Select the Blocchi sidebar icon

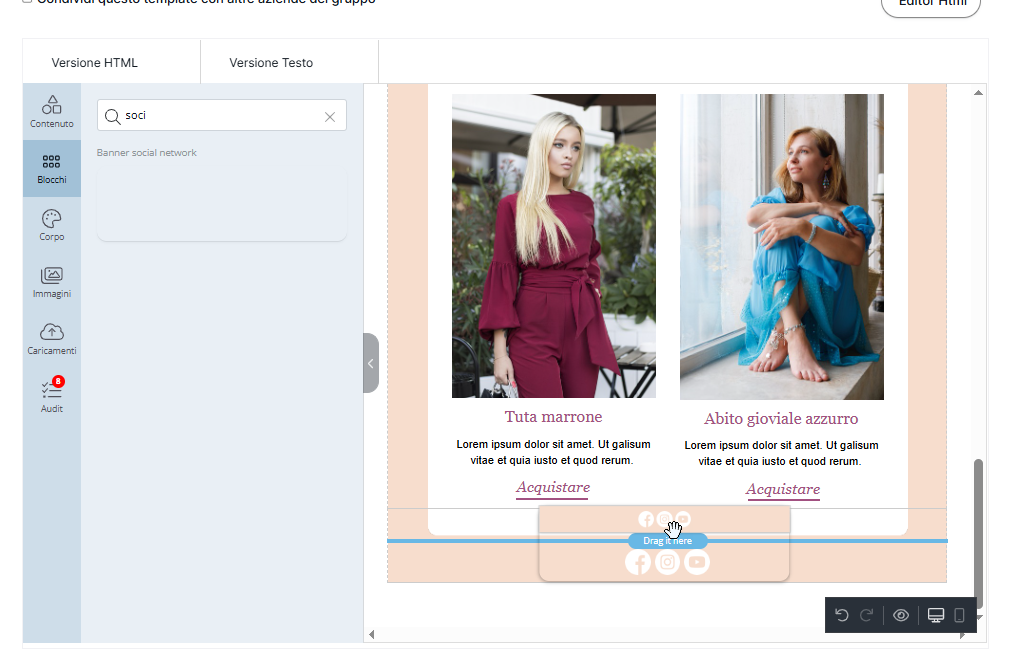point(51,168)
